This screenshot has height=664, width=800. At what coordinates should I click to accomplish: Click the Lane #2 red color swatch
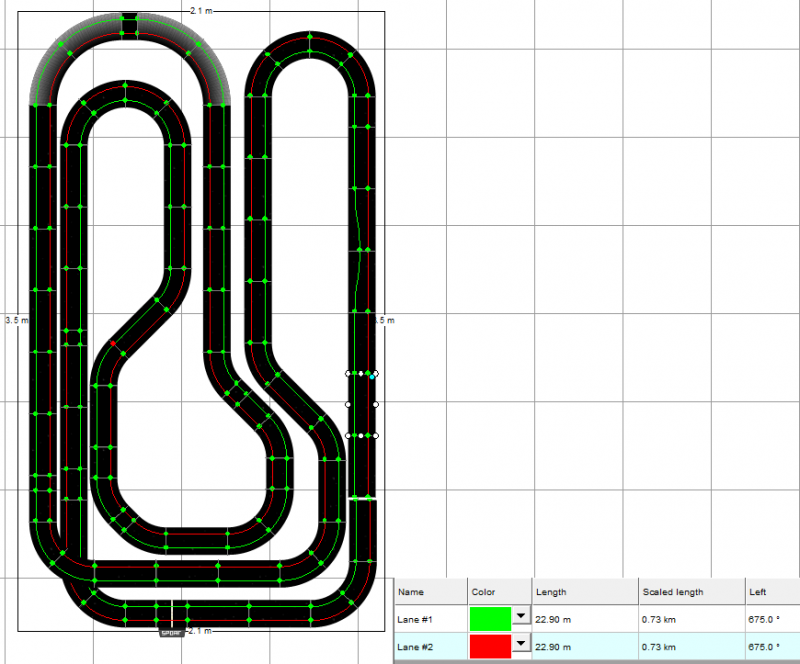[x=490, y=646]
